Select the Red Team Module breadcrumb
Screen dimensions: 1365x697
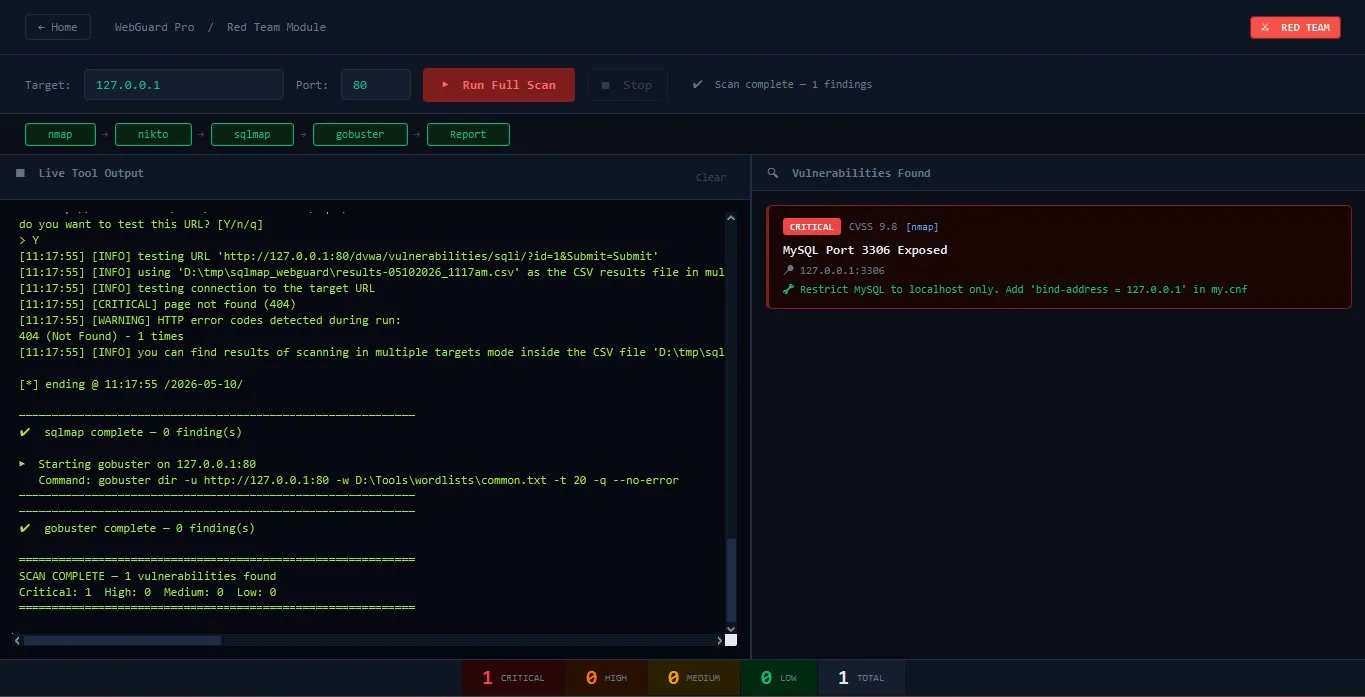click(x=276, y=27)
